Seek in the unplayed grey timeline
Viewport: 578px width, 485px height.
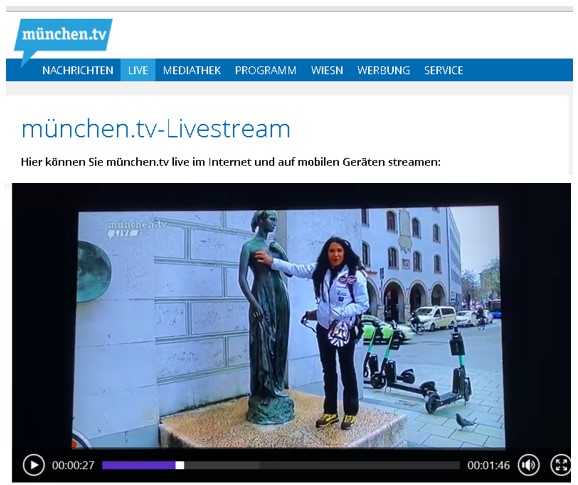coord(322,465)
